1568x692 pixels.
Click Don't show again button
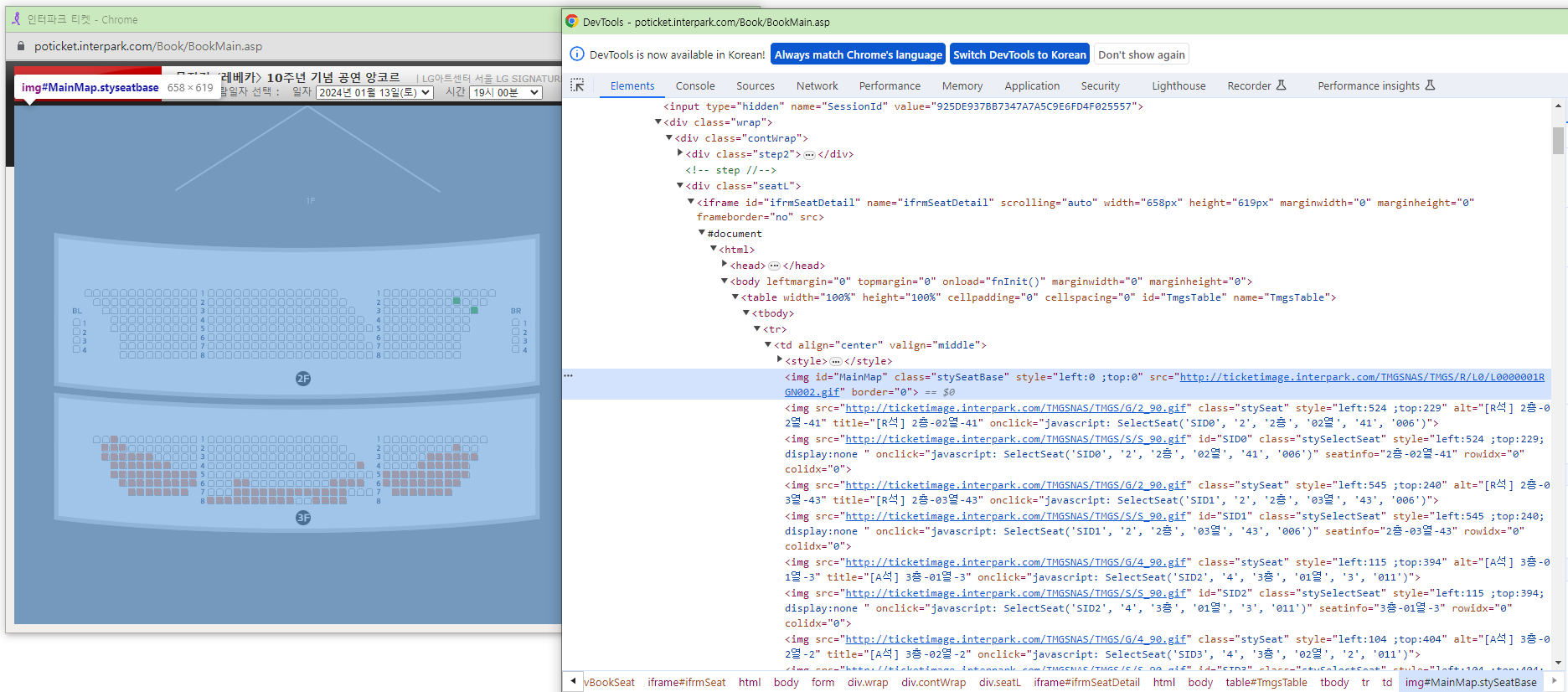tap(1142, 54)
